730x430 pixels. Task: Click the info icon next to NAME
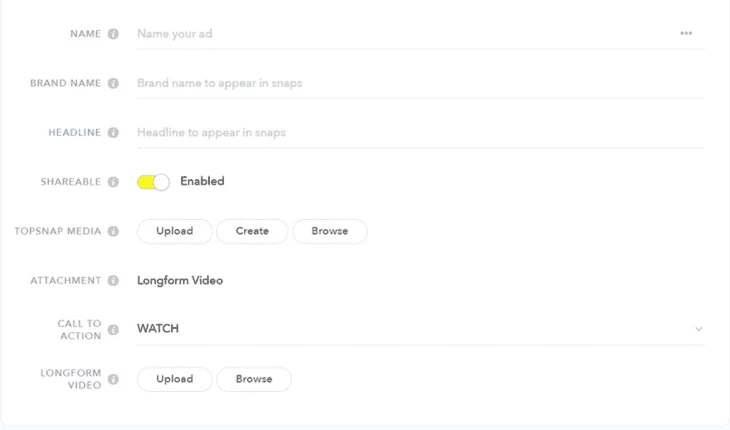pyautogui.click(x=113, y=34)
